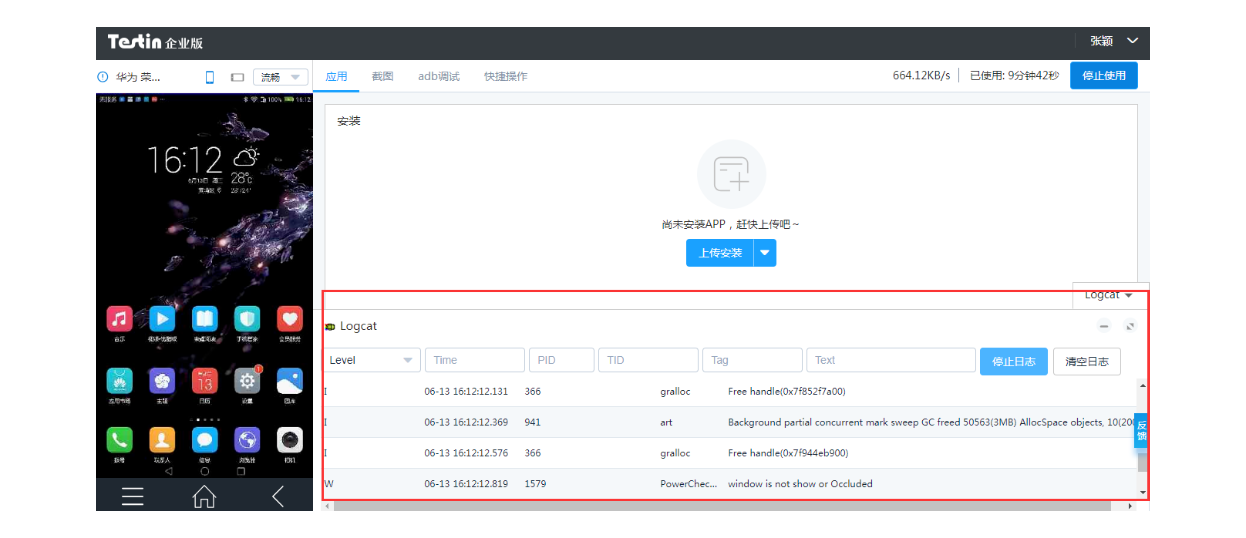The image size is (1246, 538).
Task: Tap the on-screen Android recents square
Action: (x=240, y=470)
